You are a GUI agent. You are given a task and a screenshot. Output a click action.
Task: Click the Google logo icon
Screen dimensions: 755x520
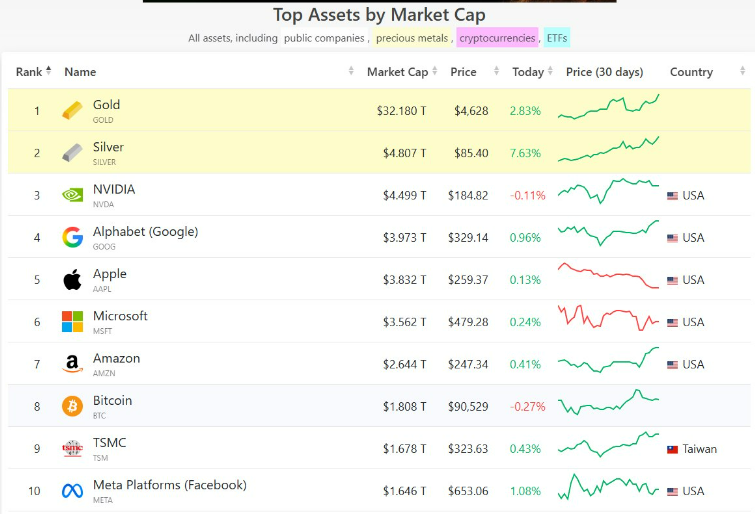72,237
